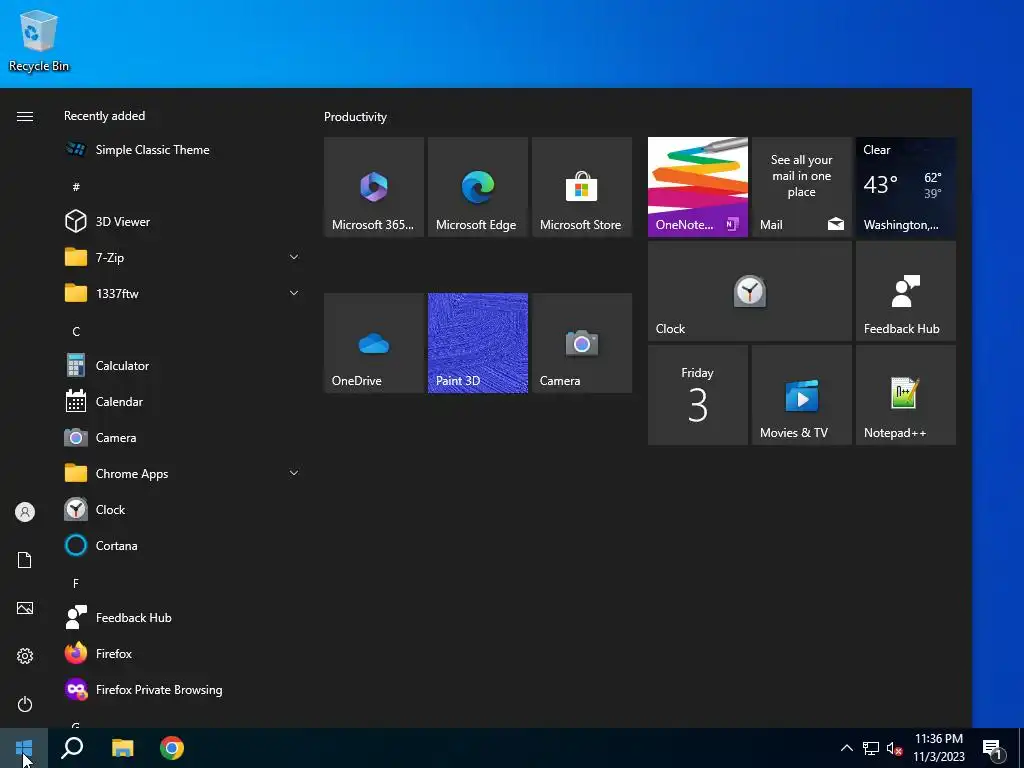The width and height of the screenshot is (1024, 768).
Task: Open Calculator in the app list
Action: [x=183, y=366]
